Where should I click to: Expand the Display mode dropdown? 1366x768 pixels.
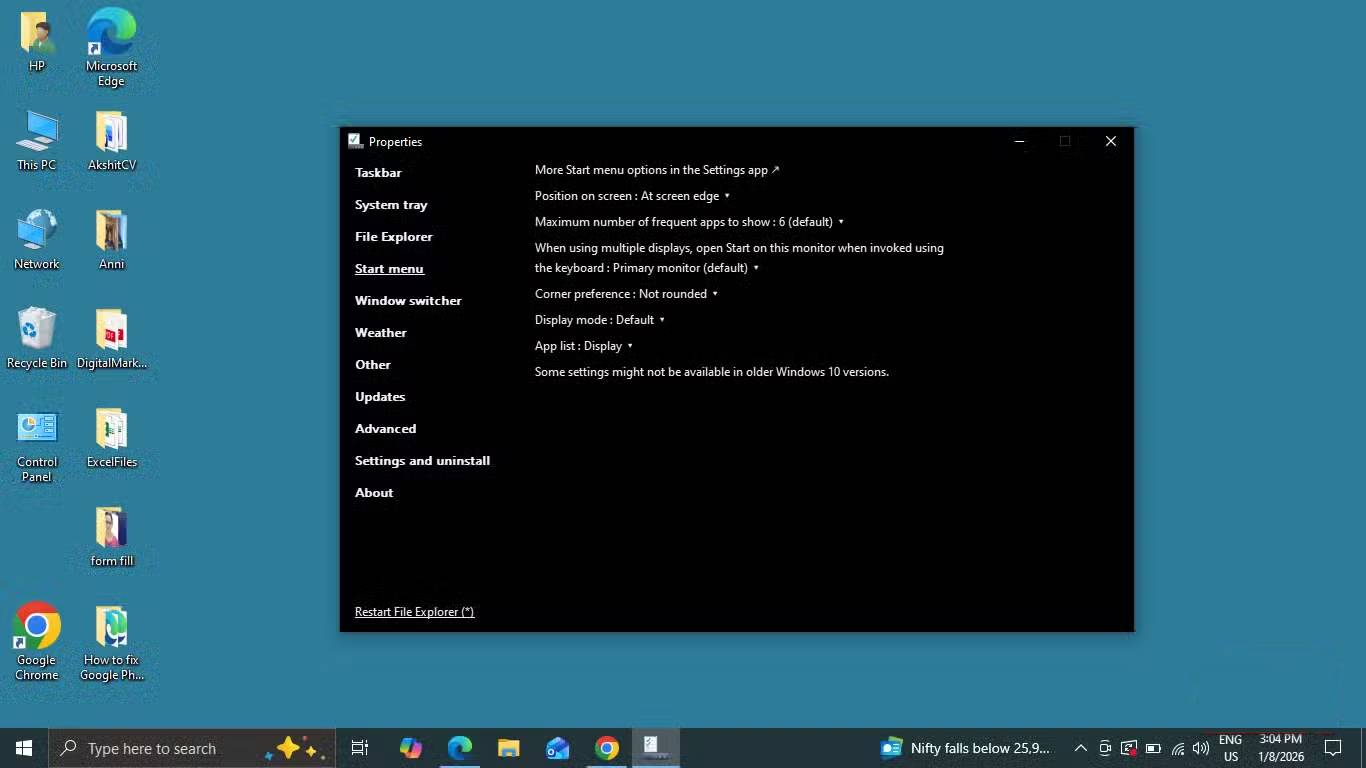pyautogui.click(x=600, y=320)
